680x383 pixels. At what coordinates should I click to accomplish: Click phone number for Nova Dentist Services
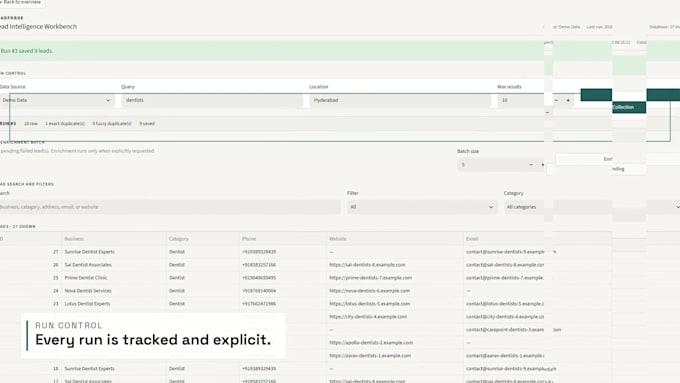(x=259, y=291)
